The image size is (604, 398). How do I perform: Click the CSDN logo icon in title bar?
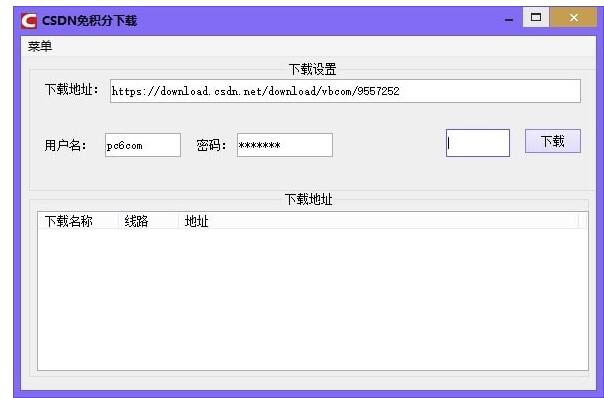coord(29,21)
